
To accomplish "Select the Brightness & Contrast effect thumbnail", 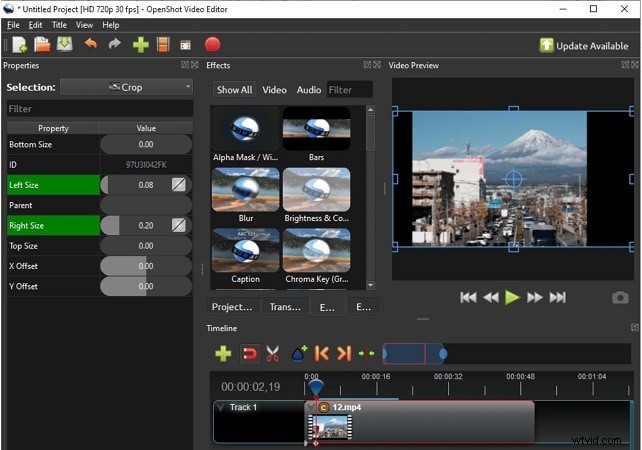I will click(316, 189).
